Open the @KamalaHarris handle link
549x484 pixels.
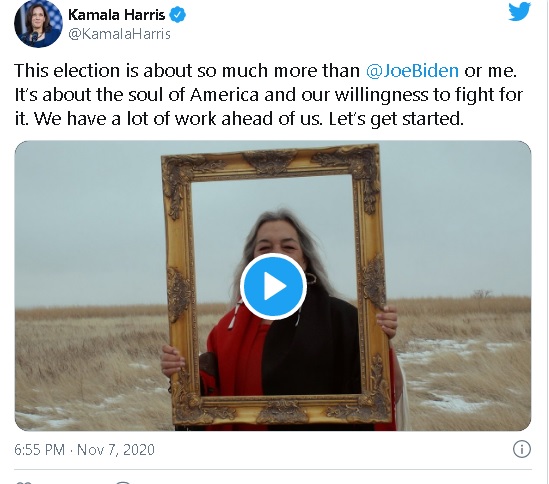119,34
